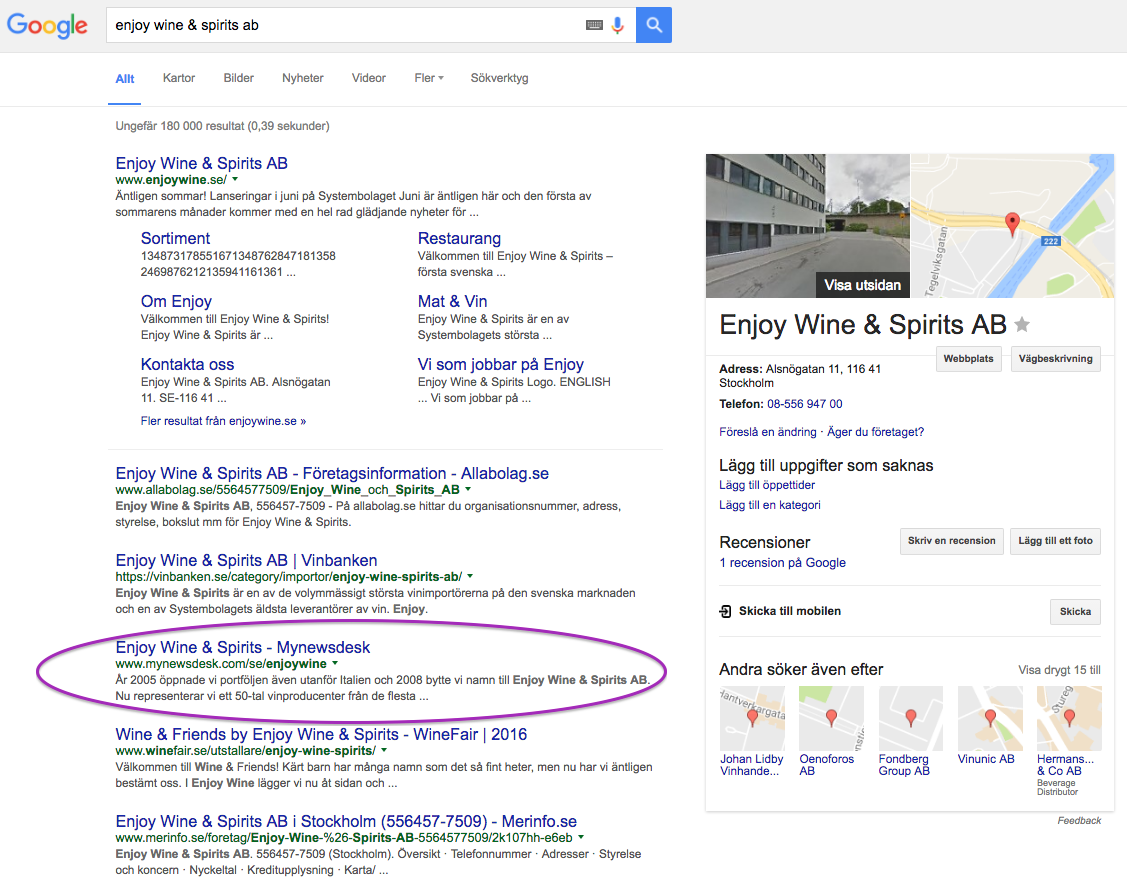The height and width of the screenshot is (883, 1127).
Task: Expand the Fler dropdown menu
Action: 428,78
